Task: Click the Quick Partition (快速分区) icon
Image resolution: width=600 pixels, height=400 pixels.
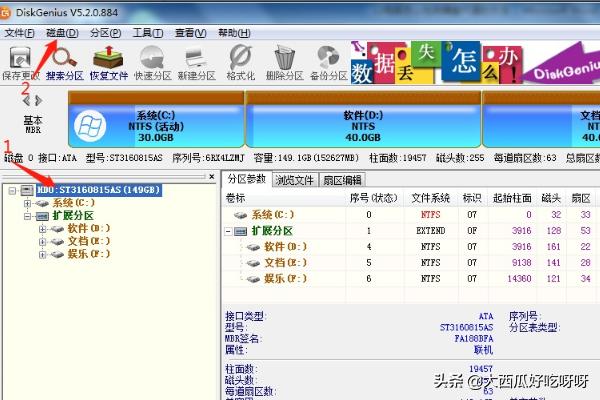Action: click(151, 62)
